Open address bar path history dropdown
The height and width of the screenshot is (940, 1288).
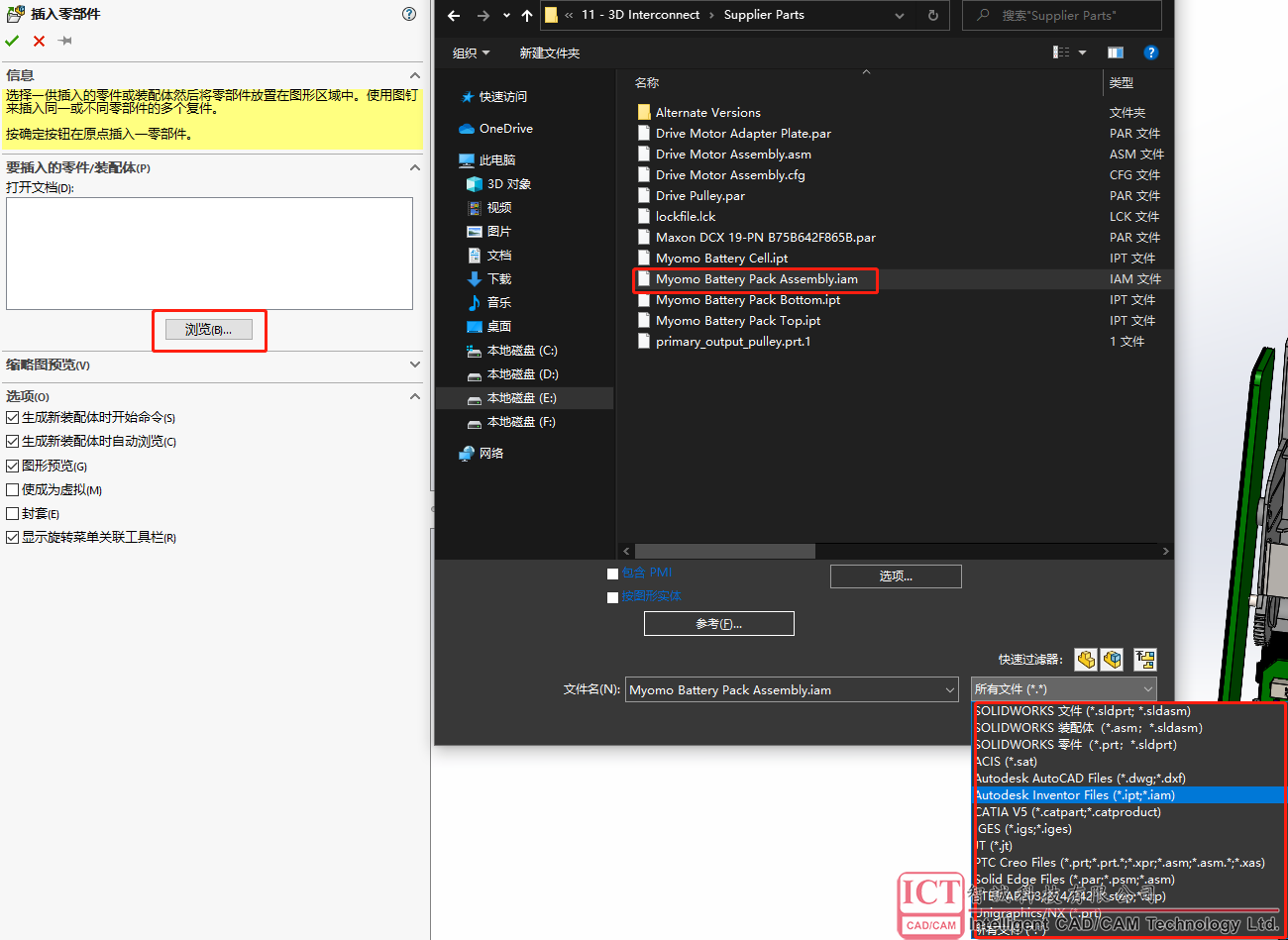click(900, 15)
